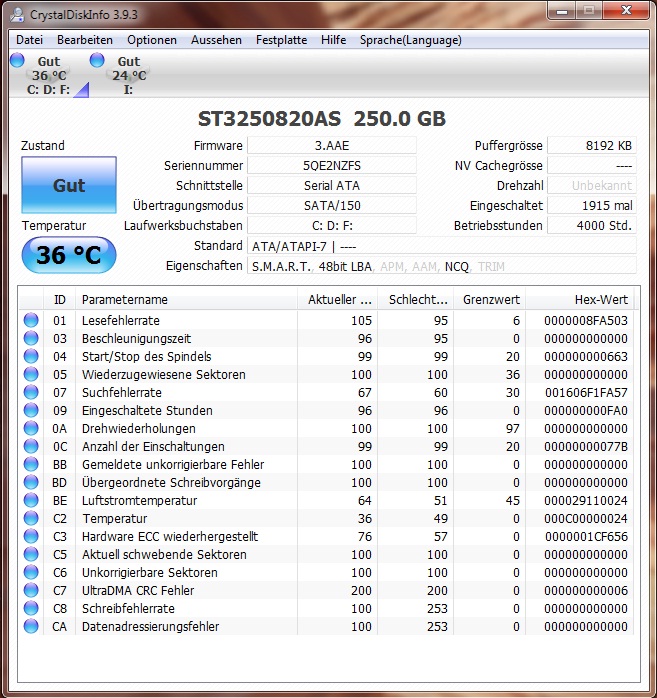Click the Schlecht... column header
Viewport: 657px width, 698px height.
[415, 300]
